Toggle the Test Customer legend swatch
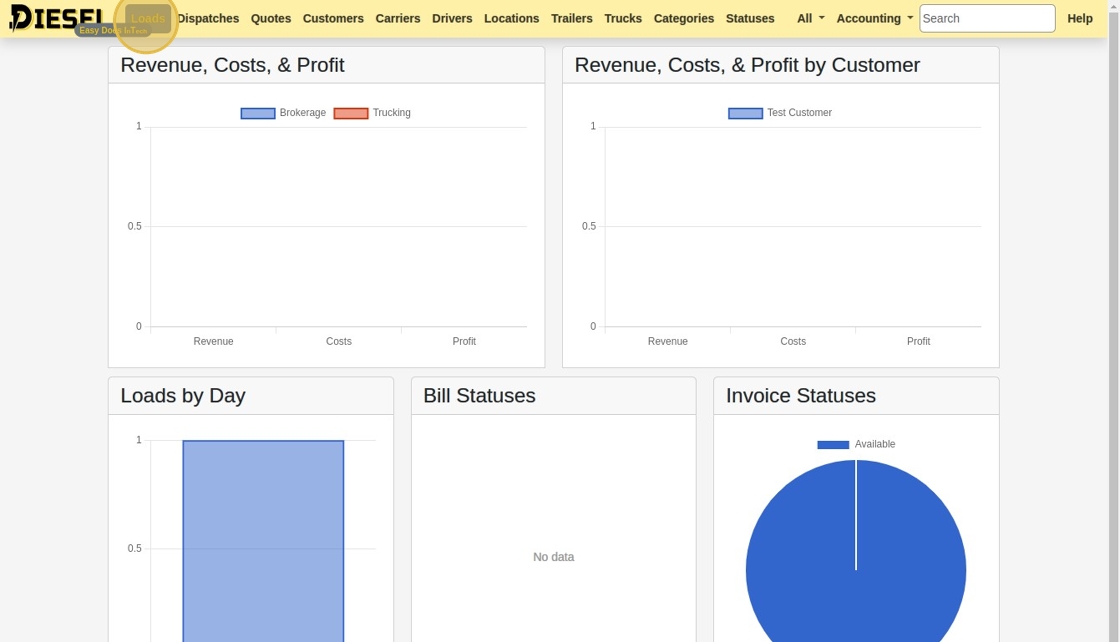The width and height of the screenshot is (1120, 642). click(745, 113)
